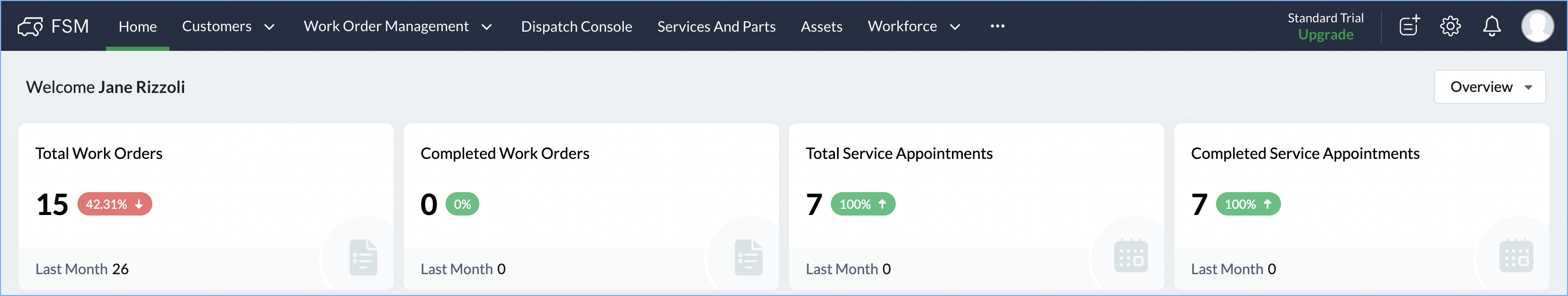
Task: Click Last Month 0 under Completed Service Appointments
Action: [1234, 268]
